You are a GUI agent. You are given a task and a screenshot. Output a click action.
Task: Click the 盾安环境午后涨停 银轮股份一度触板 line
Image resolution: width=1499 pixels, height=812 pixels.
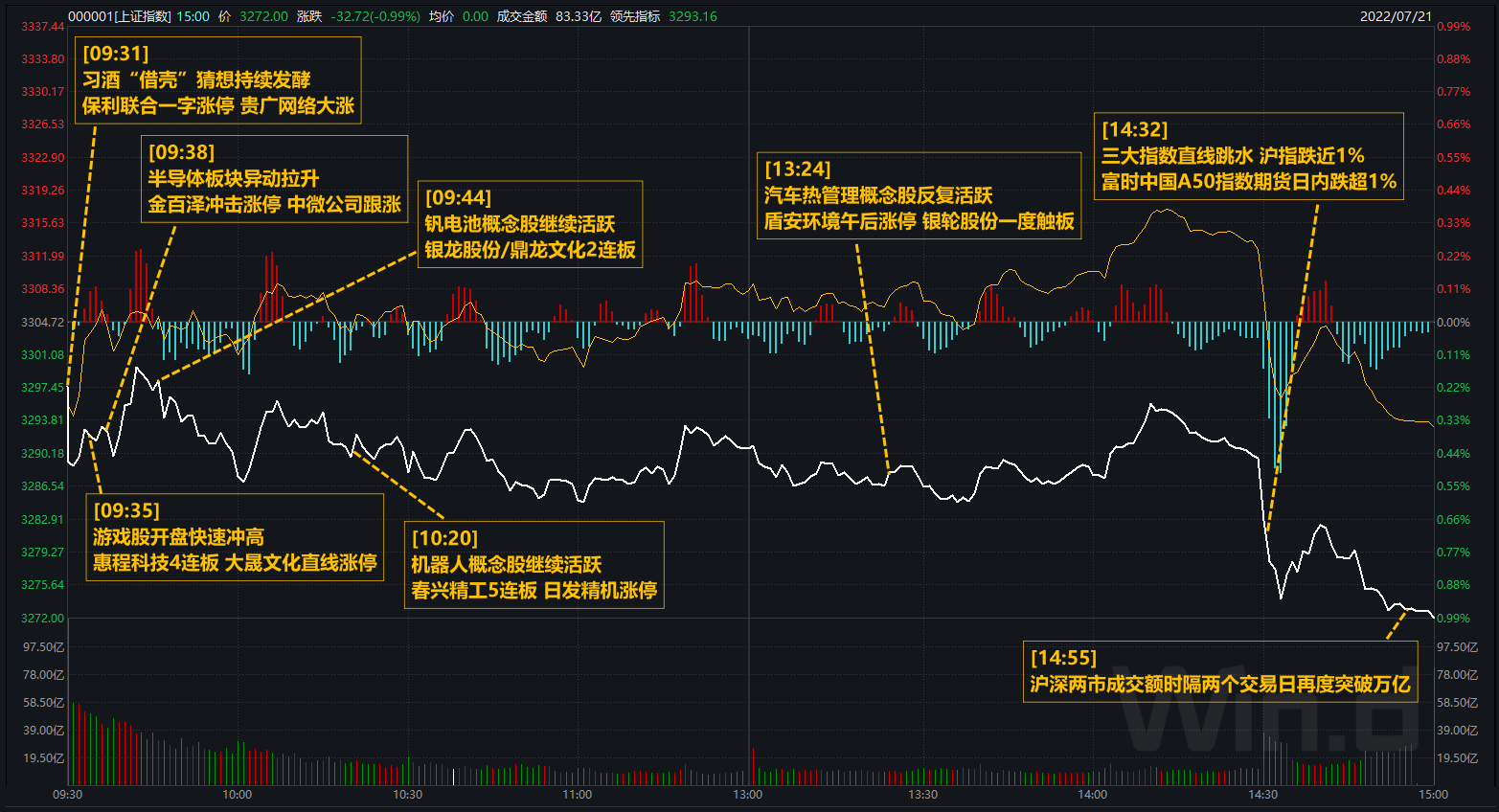pyautogui.click(x=919, y=221)
